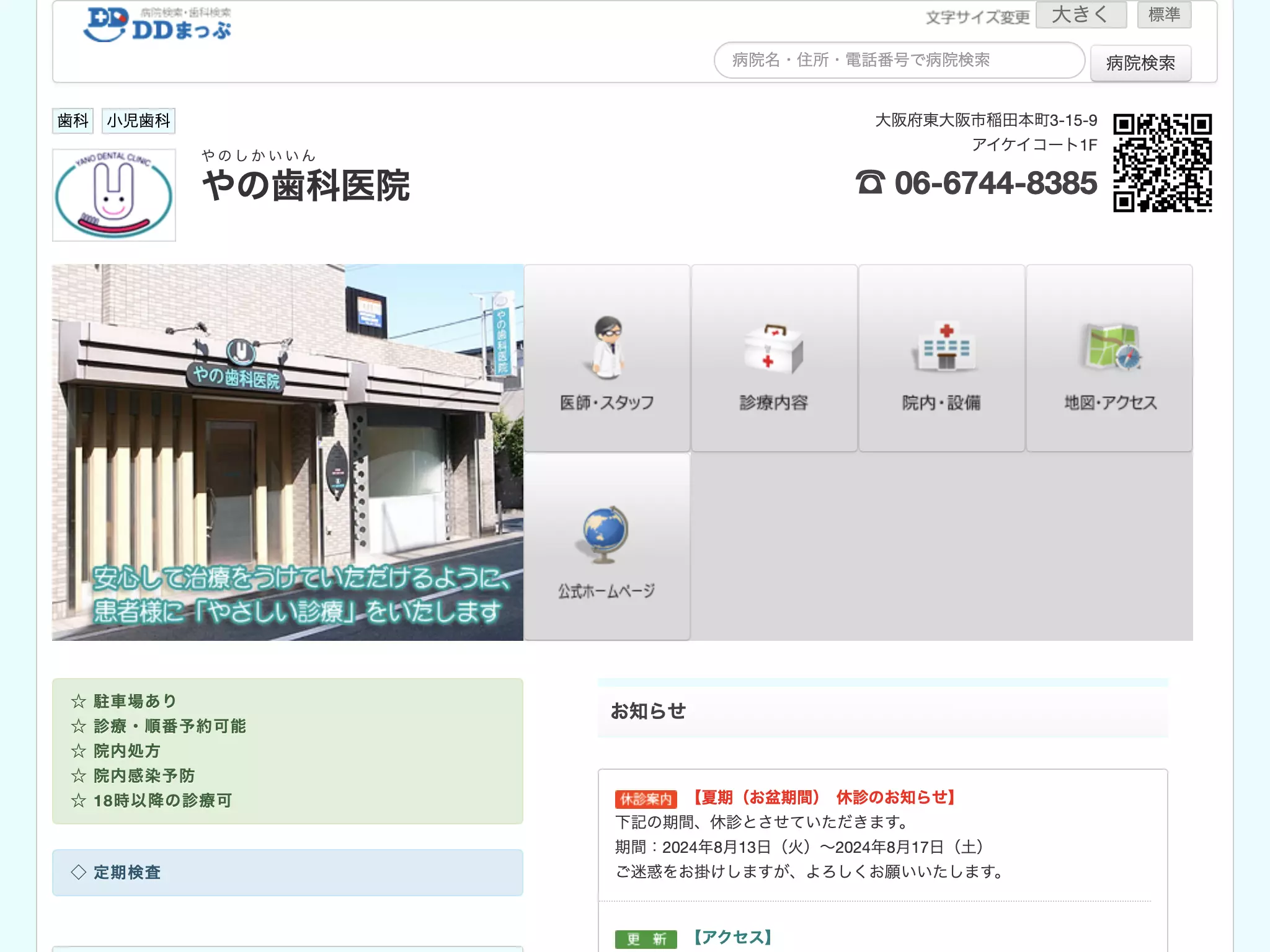The height and width of the screenshot is (952, 1270).
Task: Open the 診療内容 first-aid kit tile
Action: pyautogui.click(x=775, y=358)
